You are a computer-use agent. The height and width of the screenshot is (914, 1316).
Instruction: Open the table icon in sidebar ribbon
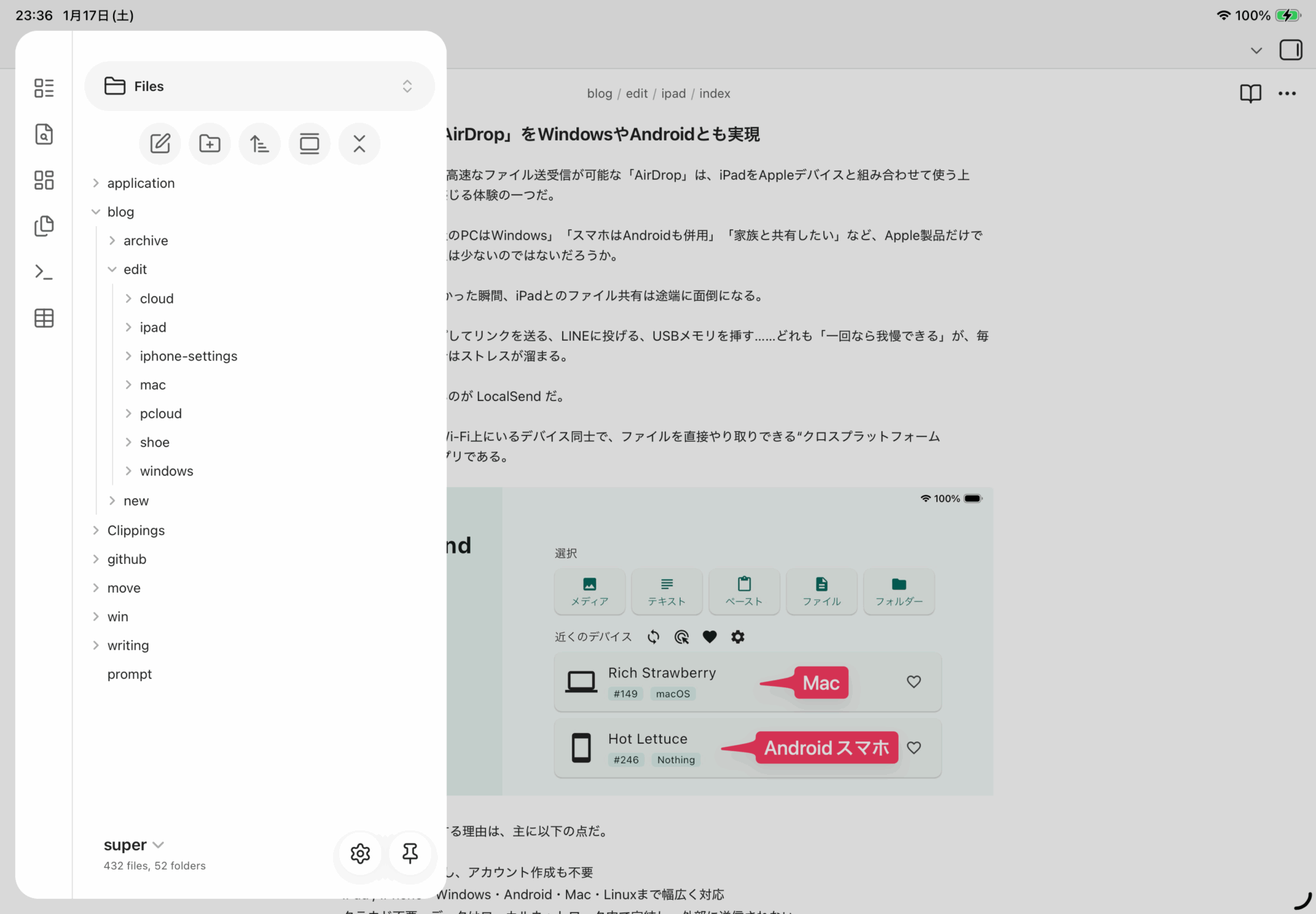pyautogui.click(x=44, y=318)
